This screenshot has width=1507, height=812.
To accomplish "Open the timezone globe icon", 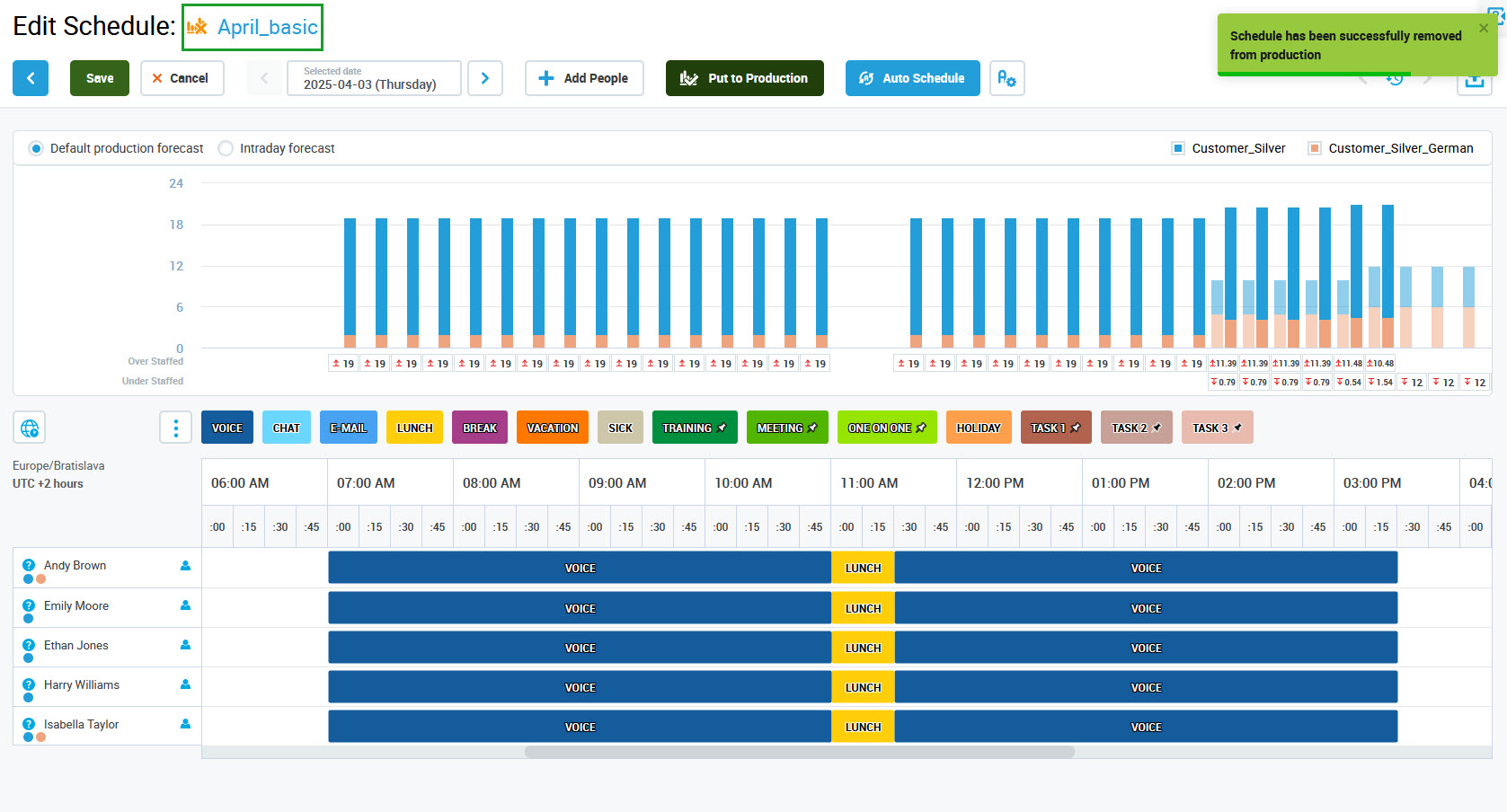I will pyautogui.click(x=29, y=428).
